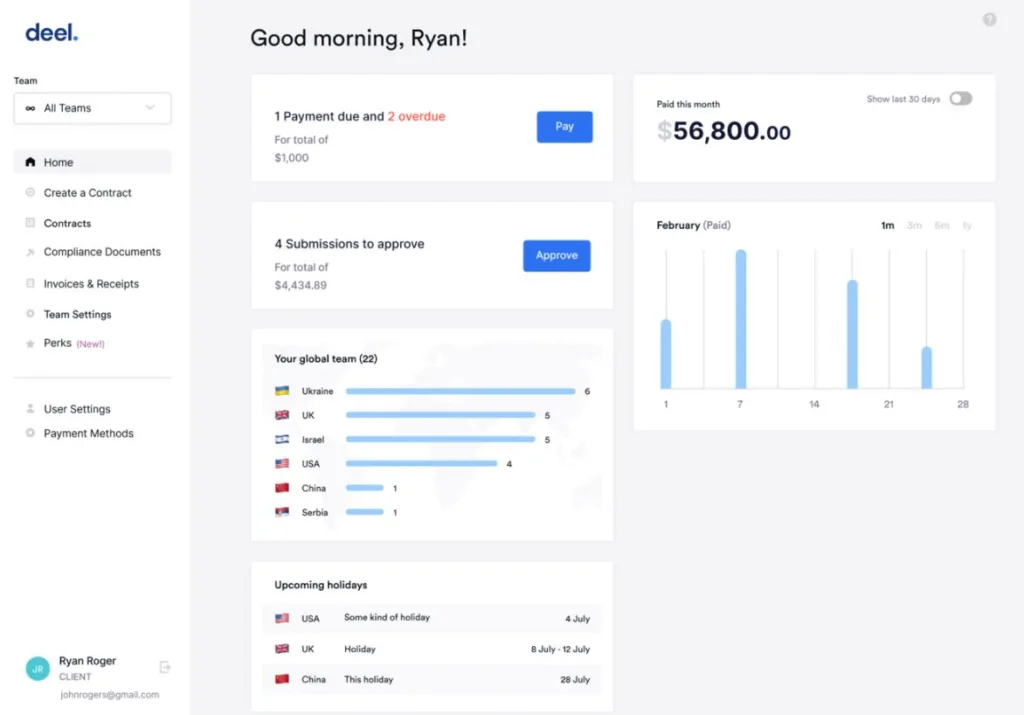The height and width of the screenshot is (715, 1024).
Task: Click the Ukraine team bar
Action: (x=460, y=391)
